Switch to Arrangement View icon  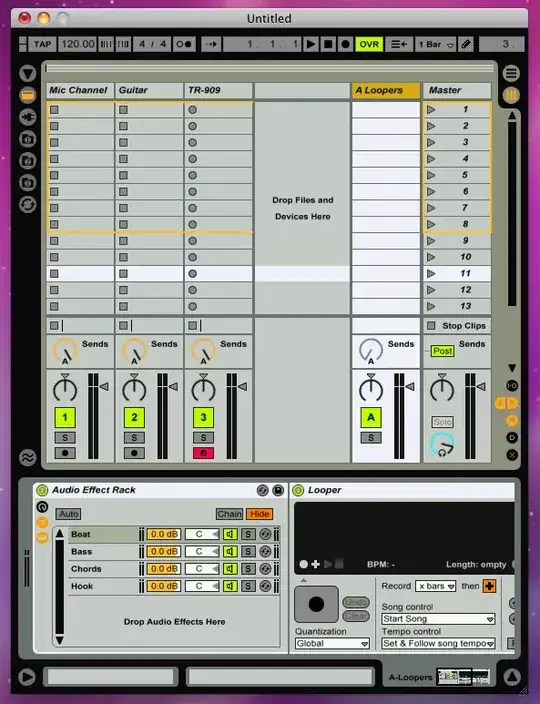pyautogui.click(x=511, y=73)
